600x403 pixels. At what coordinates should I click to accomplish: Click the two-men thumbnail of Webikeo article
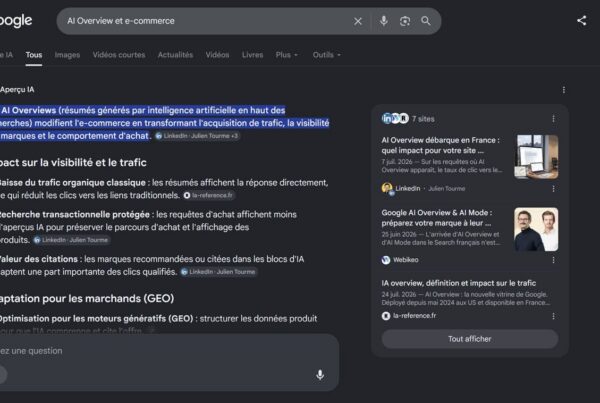coord(536,229)
